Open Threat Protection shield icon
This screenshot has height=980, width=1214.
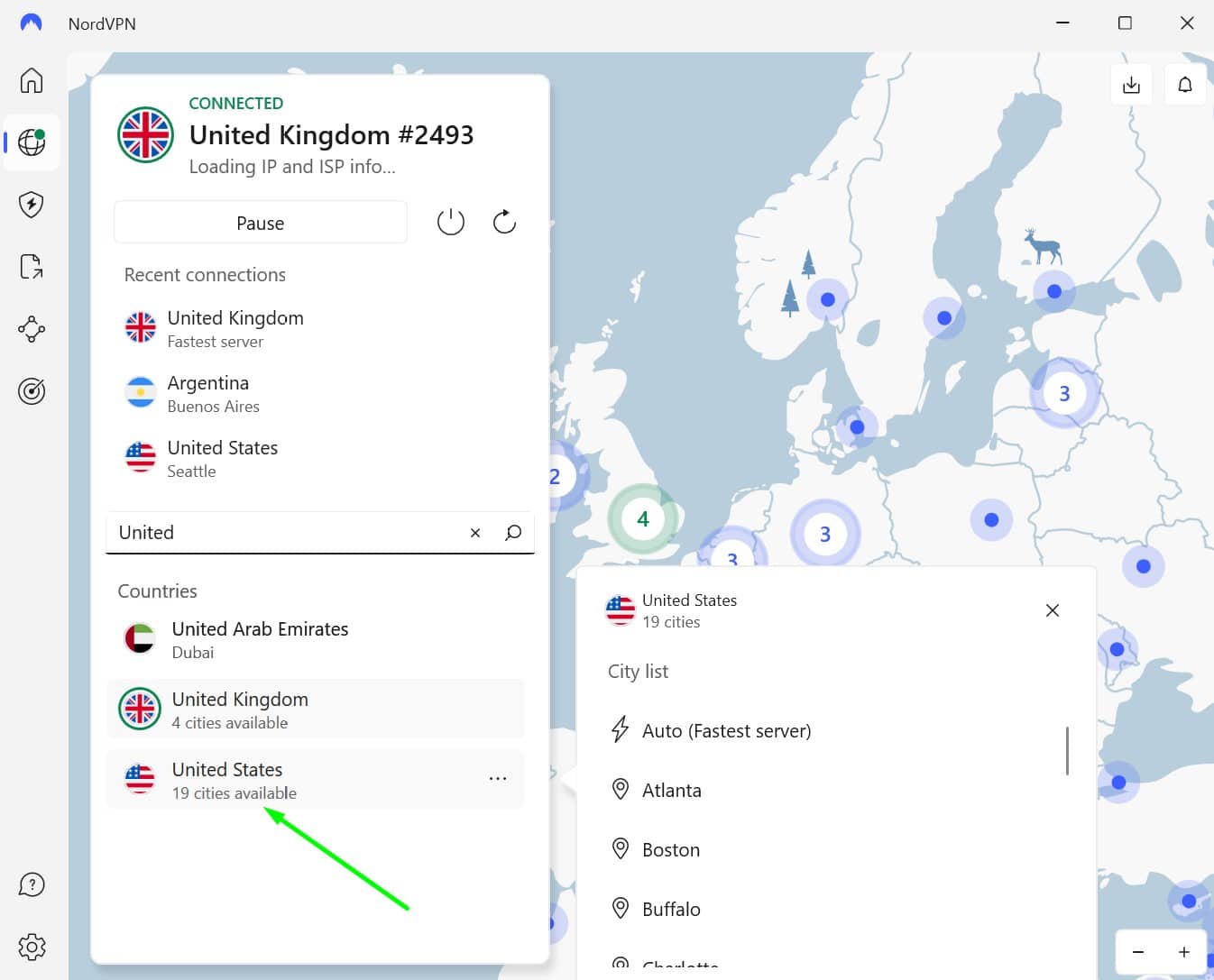[32, 205]
